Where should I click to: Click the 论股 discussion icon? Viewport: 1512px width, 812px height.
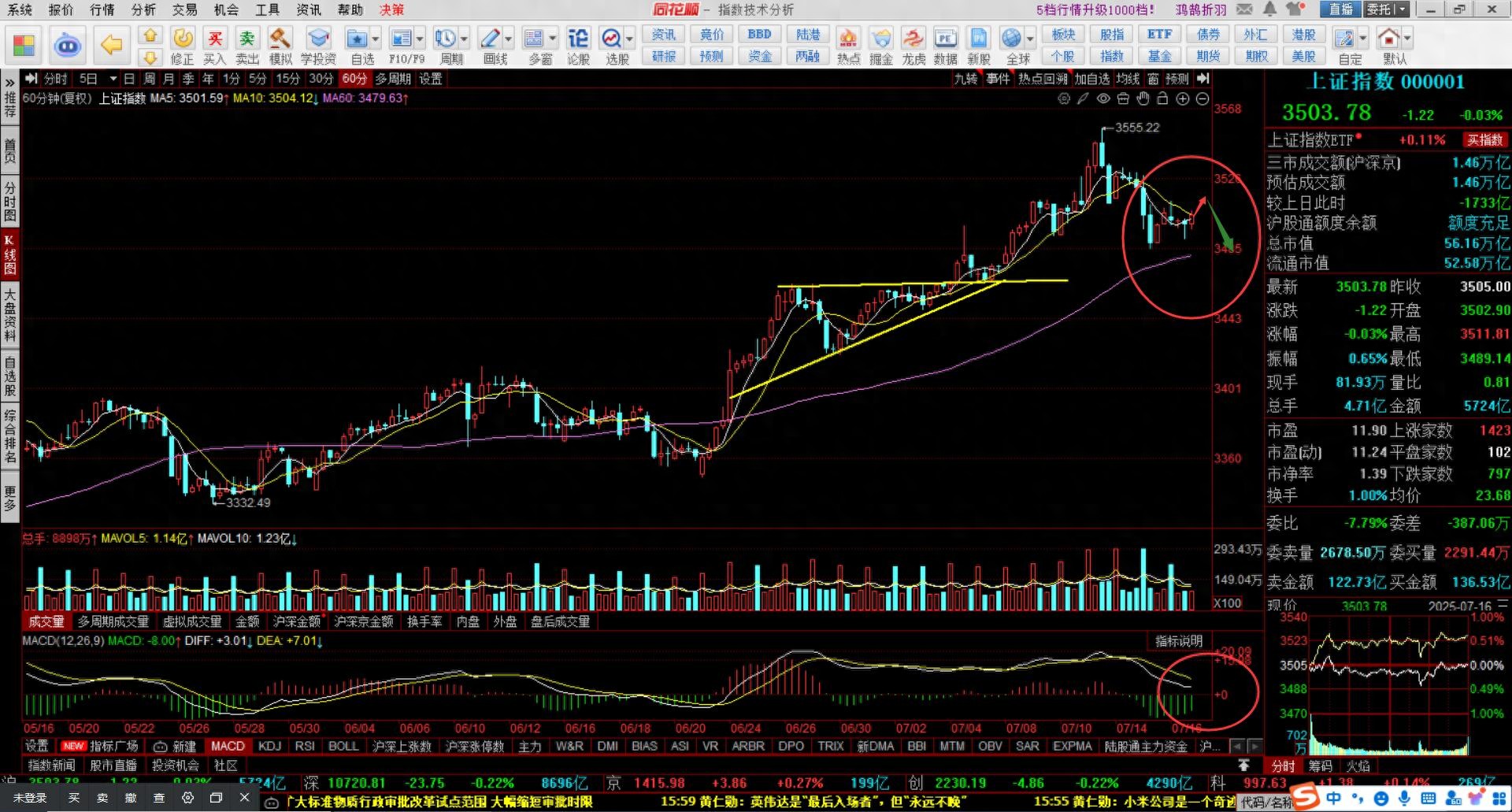(578, 46)
